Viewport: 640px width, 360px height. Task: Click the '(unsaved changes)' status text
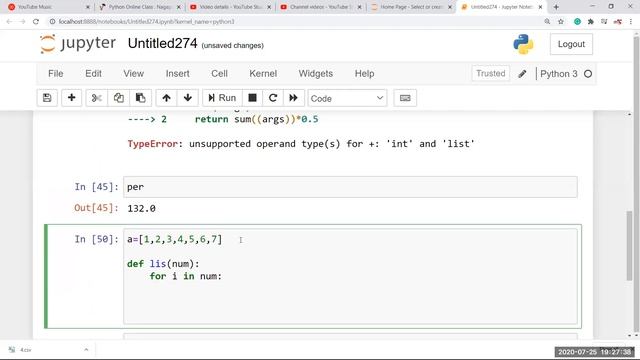coord(233,45)
